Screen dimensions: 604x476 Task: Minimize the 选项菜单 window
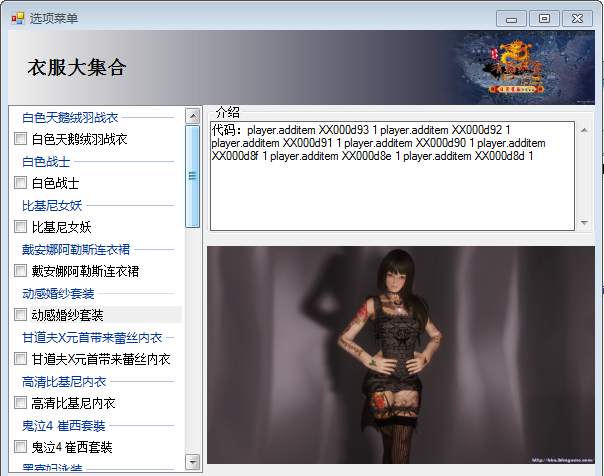click(512, 18)
